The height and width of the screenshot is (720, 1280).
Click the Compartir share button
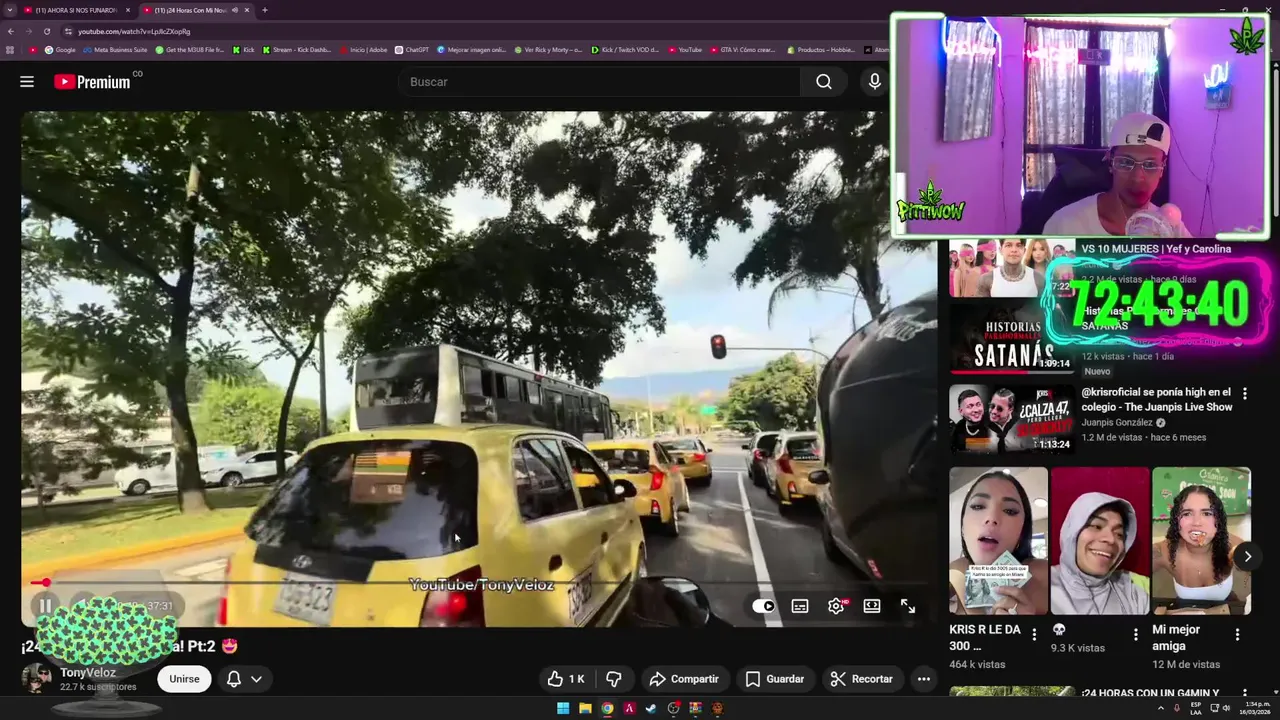coord(684,679)
